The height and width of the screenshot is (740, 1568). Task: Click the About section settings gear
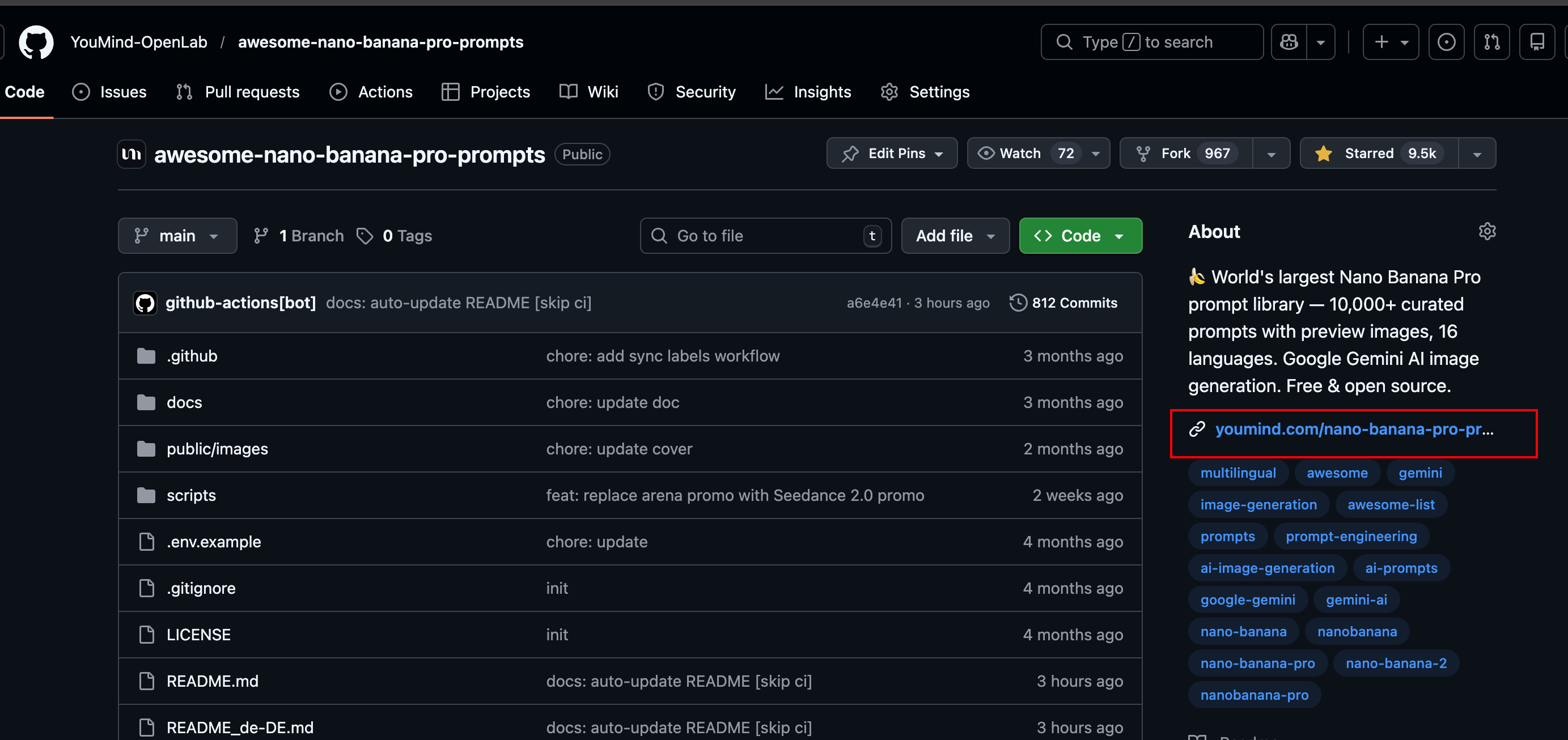(1487, 231)
